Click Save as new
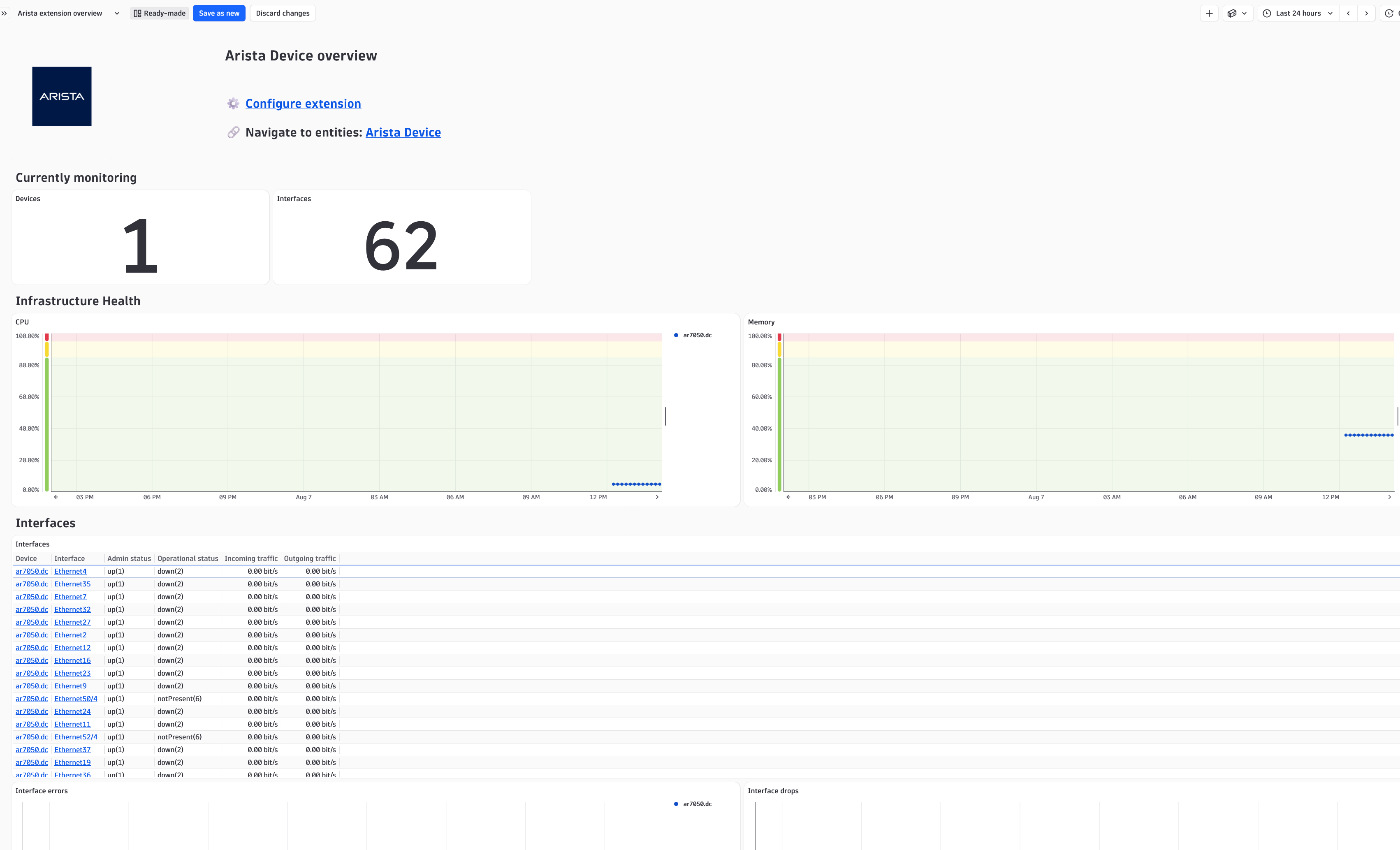 [219, 13]
